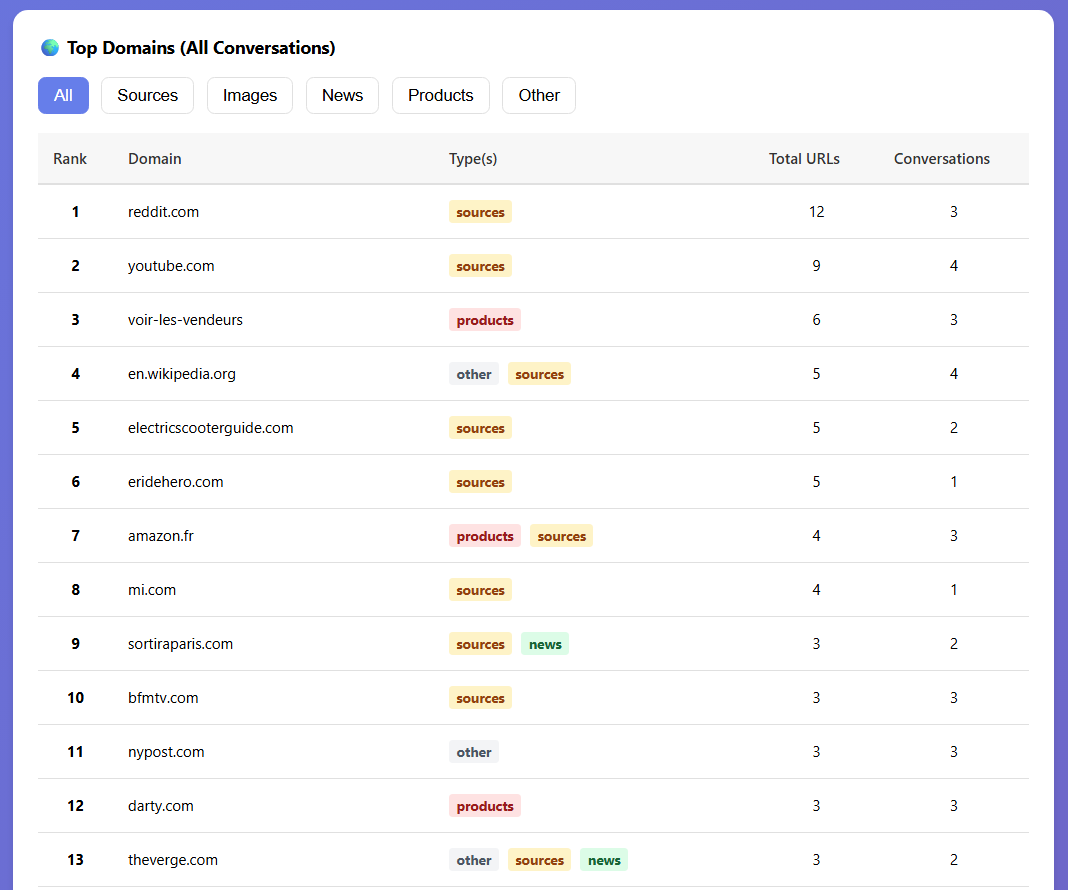Click the Total URLs column header
This screenshot has width=1068, height=890.
804,159
